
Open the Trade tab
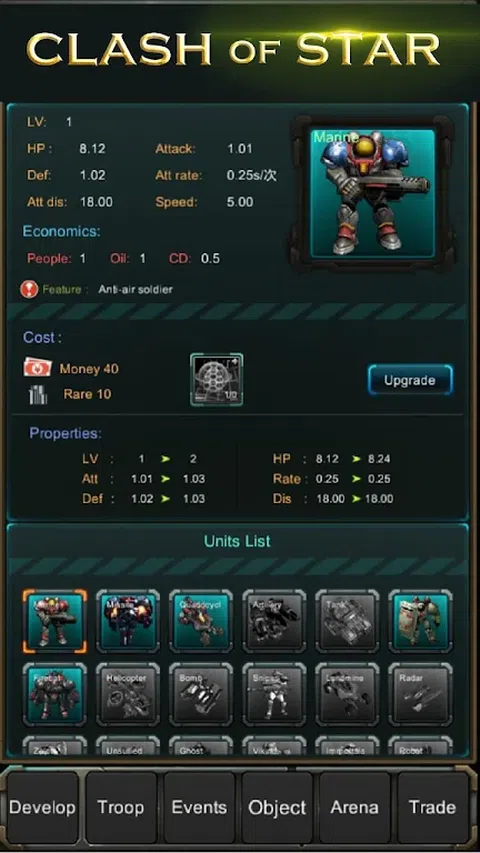point(433,807)
